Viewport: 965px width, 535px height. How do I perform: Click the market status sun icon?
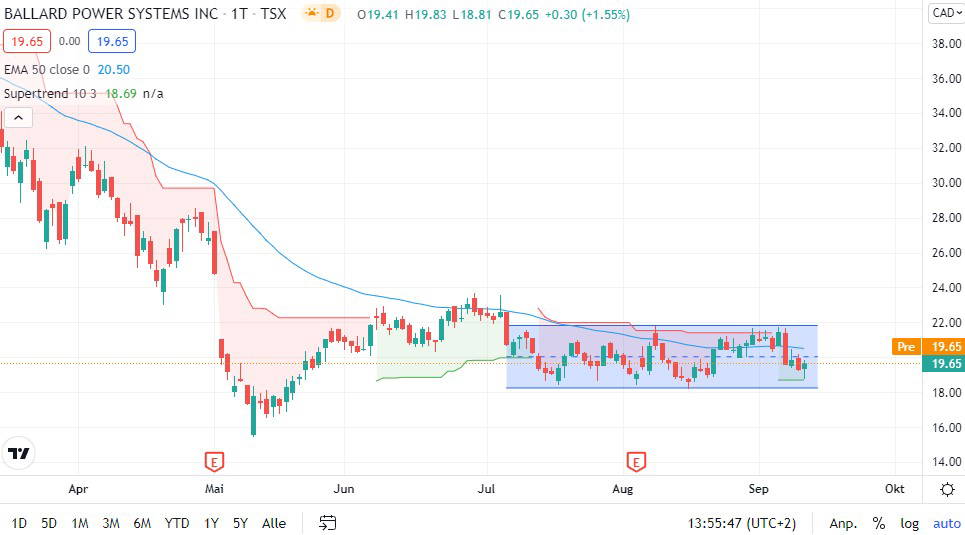[x=313, y=13]
